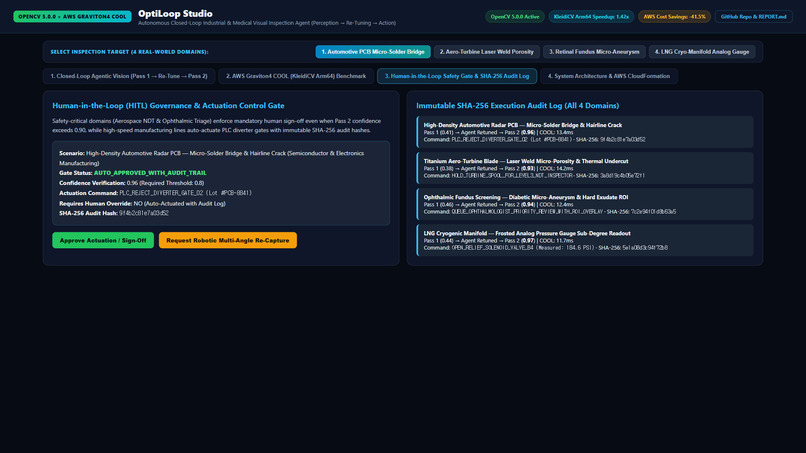
Task: Select Automotive PCB Micro-Solder Bridge target
Action: click(x=373, y=52)
